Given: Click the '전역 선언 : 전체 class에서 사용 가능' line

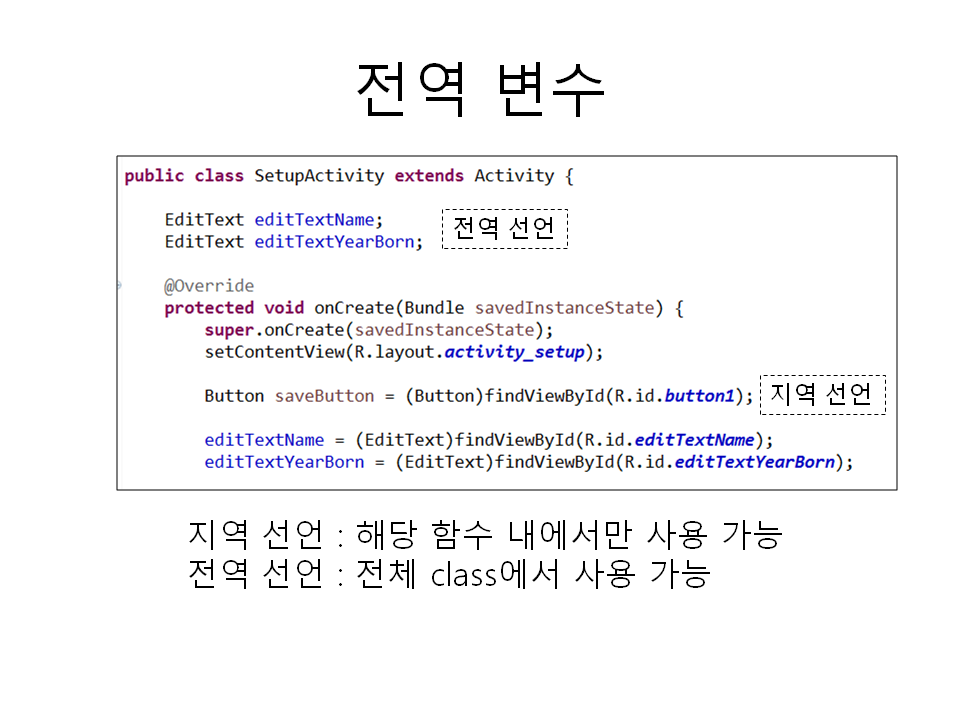Looking at the screenshot, I should point(449,574).
